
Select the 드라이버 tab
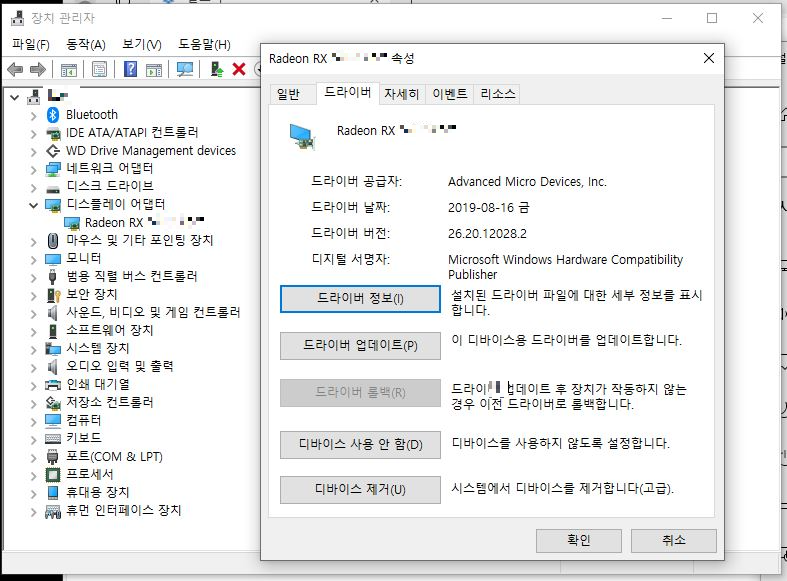(x=347, y=93)
